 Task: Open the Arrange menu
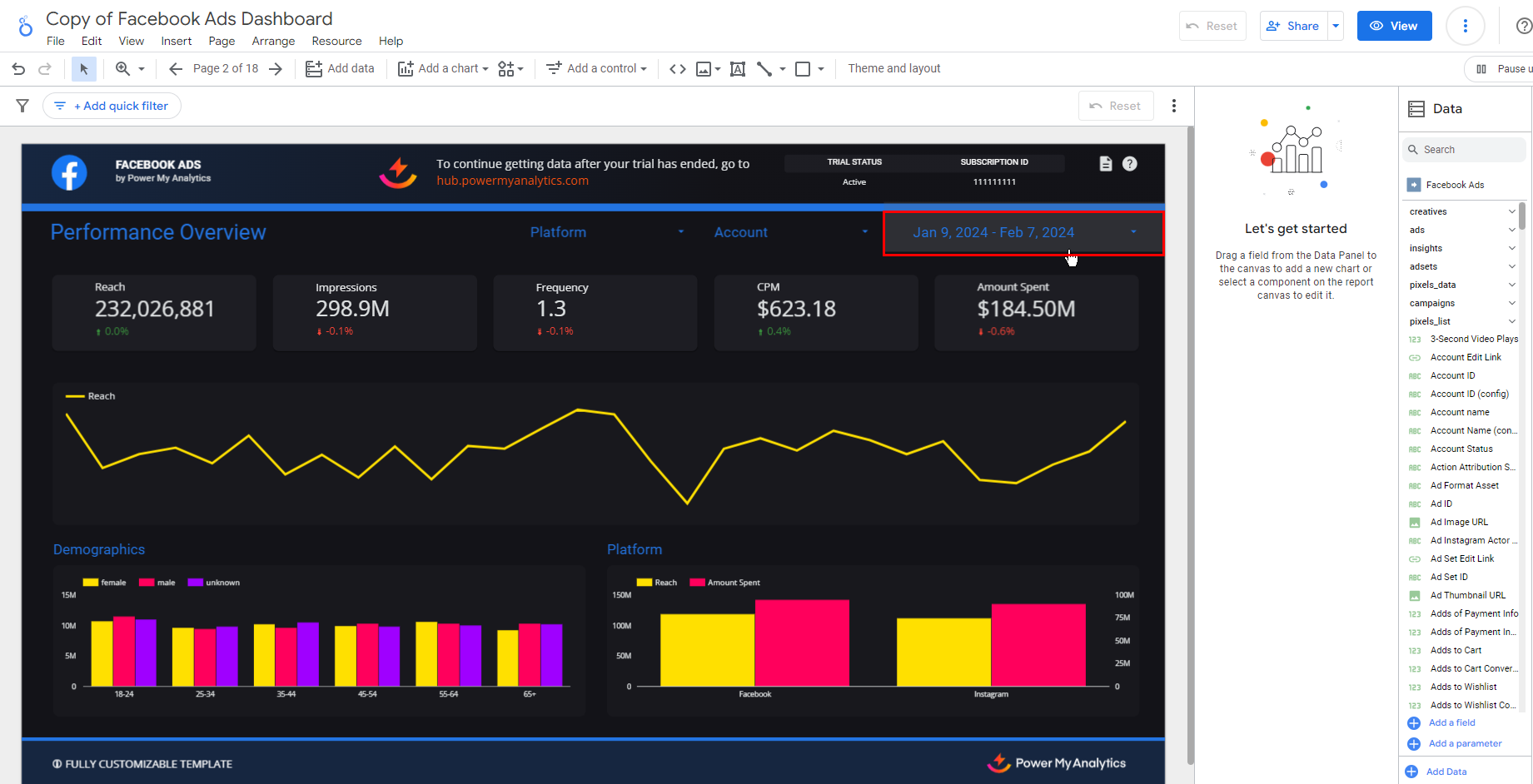click(x=273, y=42)
